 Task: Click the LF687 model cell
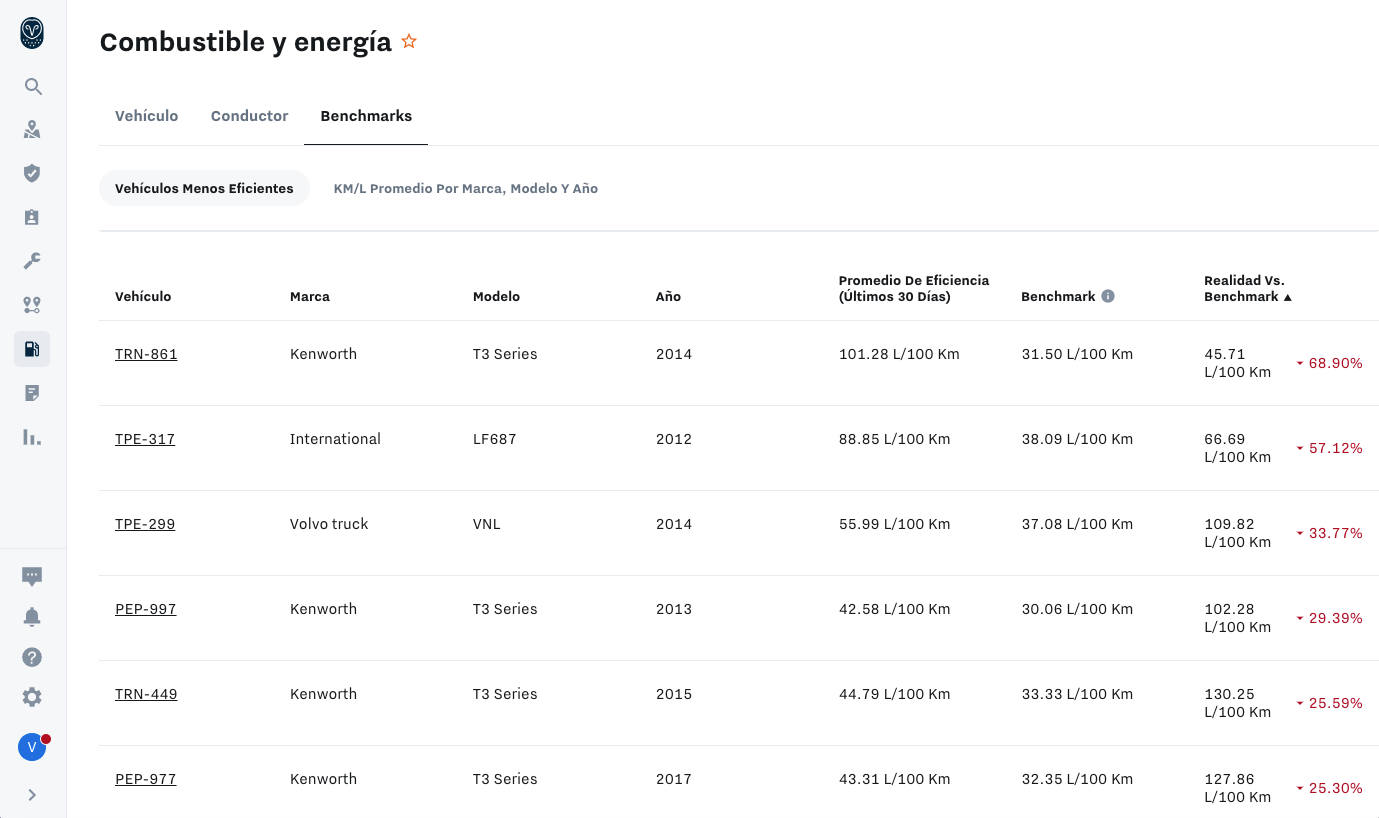tap(495, 439)
